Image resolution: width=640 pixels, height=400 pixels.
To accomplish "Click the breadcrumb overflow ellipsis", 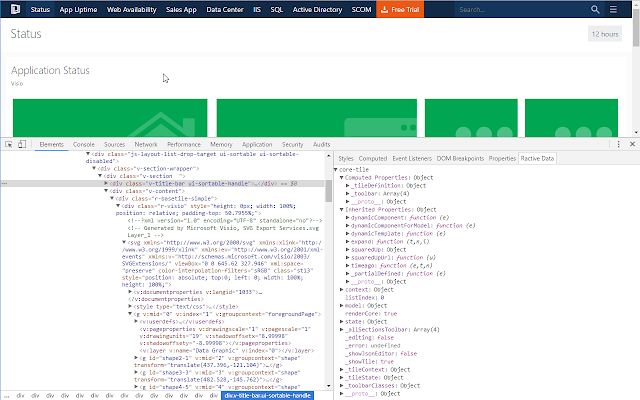I will coord(6,396).
